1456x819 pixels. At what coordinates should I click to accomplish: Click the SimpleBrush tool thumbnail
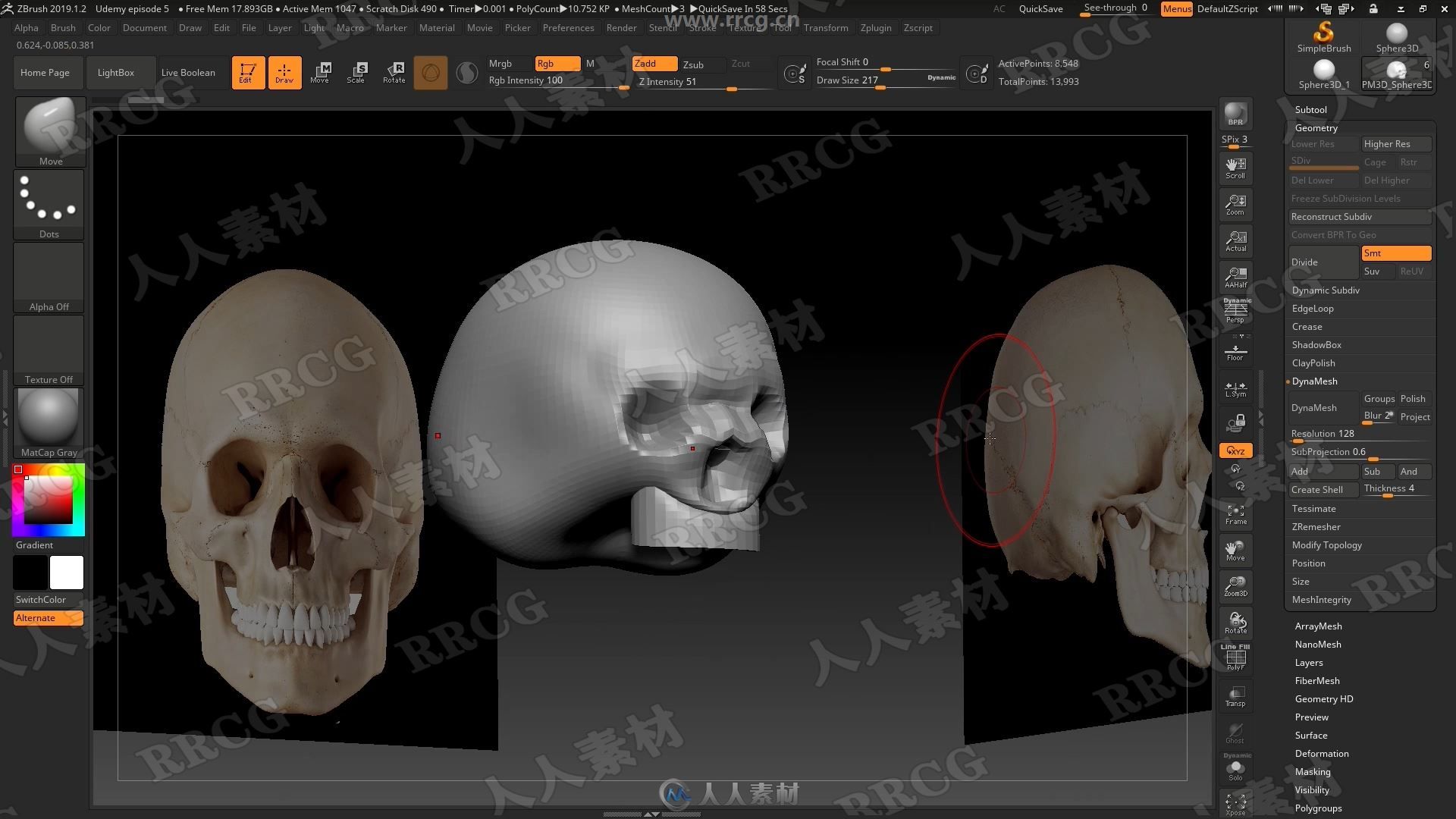click(x=1323, y=38)
